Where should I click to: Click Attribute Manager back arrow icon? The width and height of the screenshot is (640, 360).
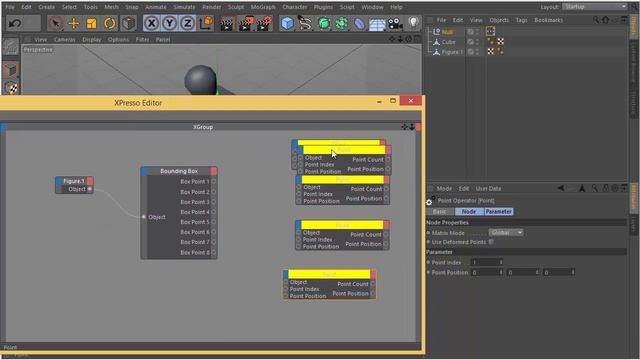click(561, 188)
